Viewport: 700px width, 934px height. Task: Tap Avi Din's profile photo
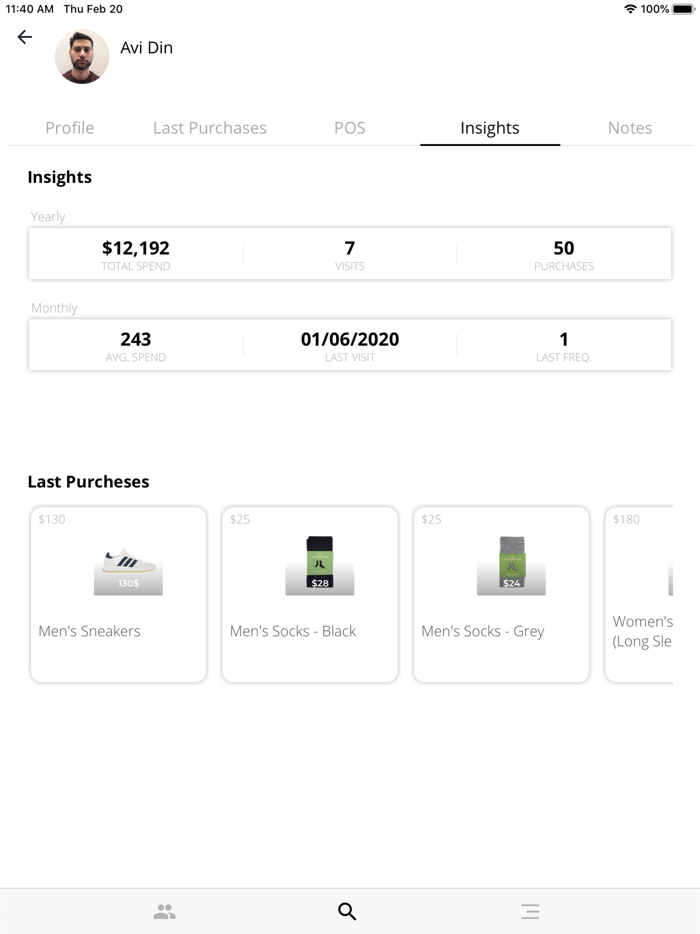[82, 57]
